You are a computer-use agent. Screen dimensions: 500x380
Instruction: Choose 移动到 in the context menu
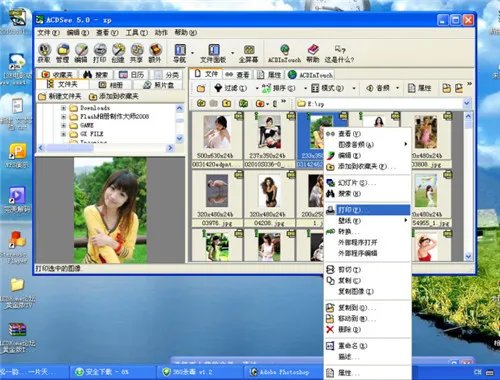point(367,318)
